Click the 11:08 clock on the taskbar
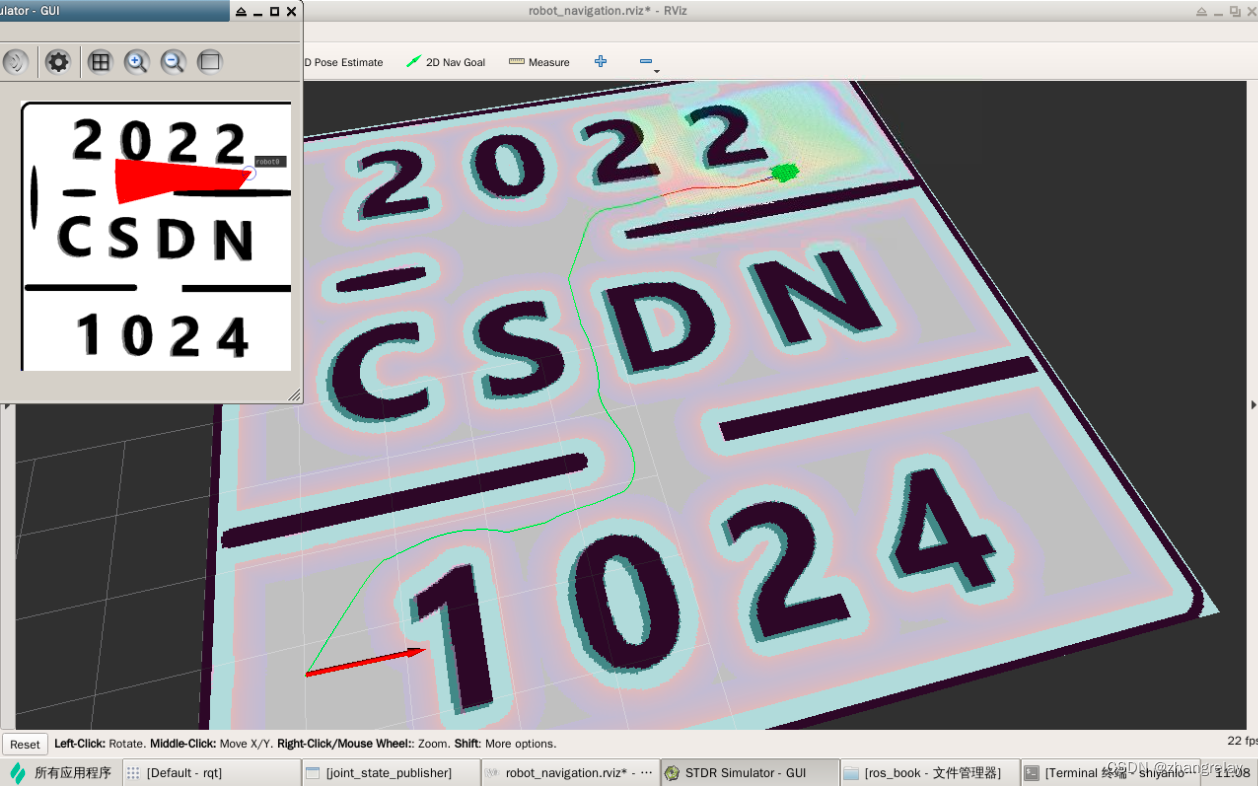This screenshot has width=1258, height=786. (1232, 772)
